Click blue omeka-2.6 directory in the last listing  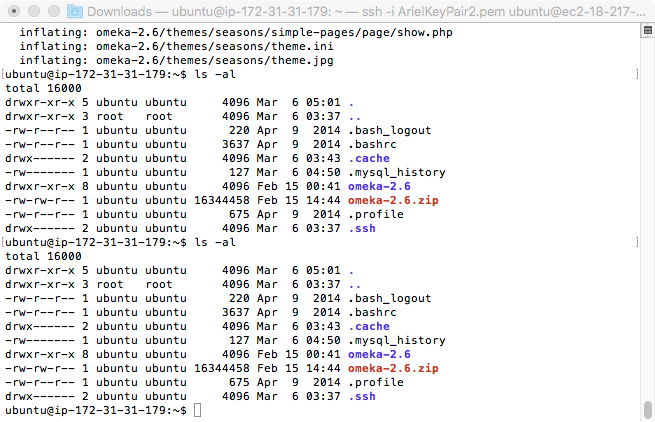pos(379,354)
